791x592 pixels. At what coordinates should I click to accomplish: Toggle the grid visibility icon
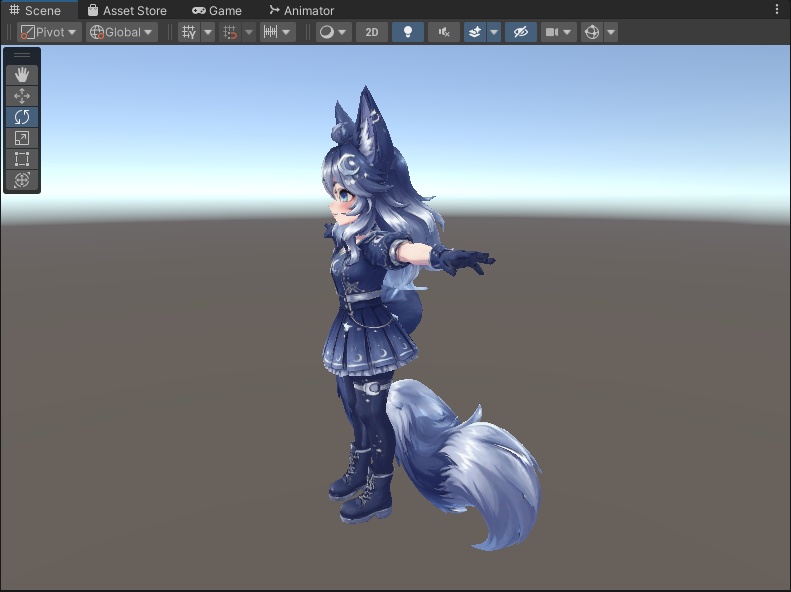pyautogui.click(x=189, y=32)
